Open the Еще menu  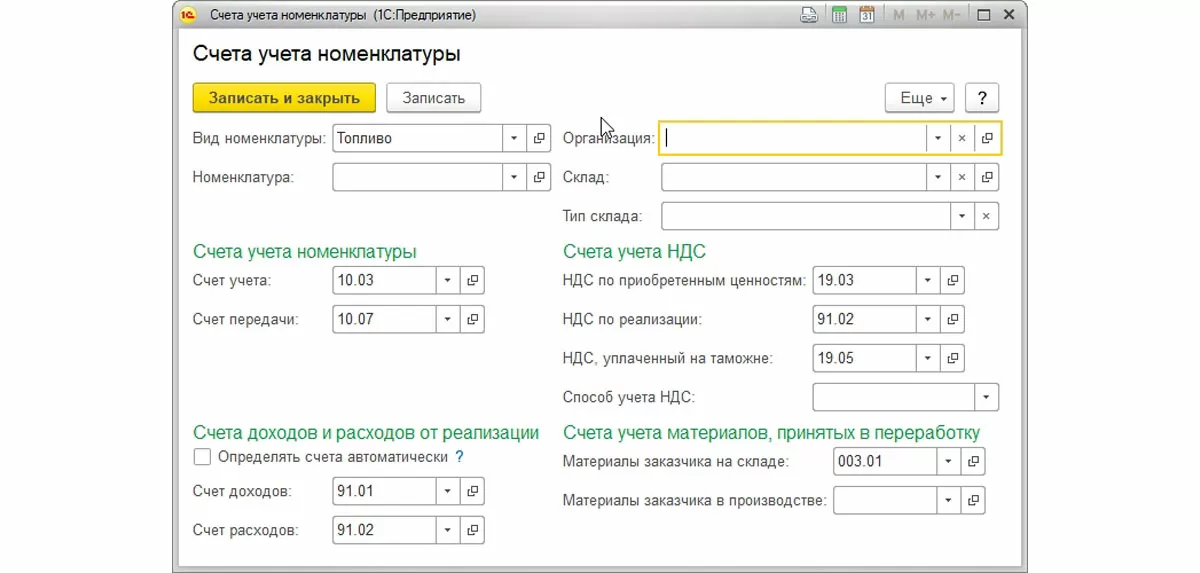pos(919,98)
